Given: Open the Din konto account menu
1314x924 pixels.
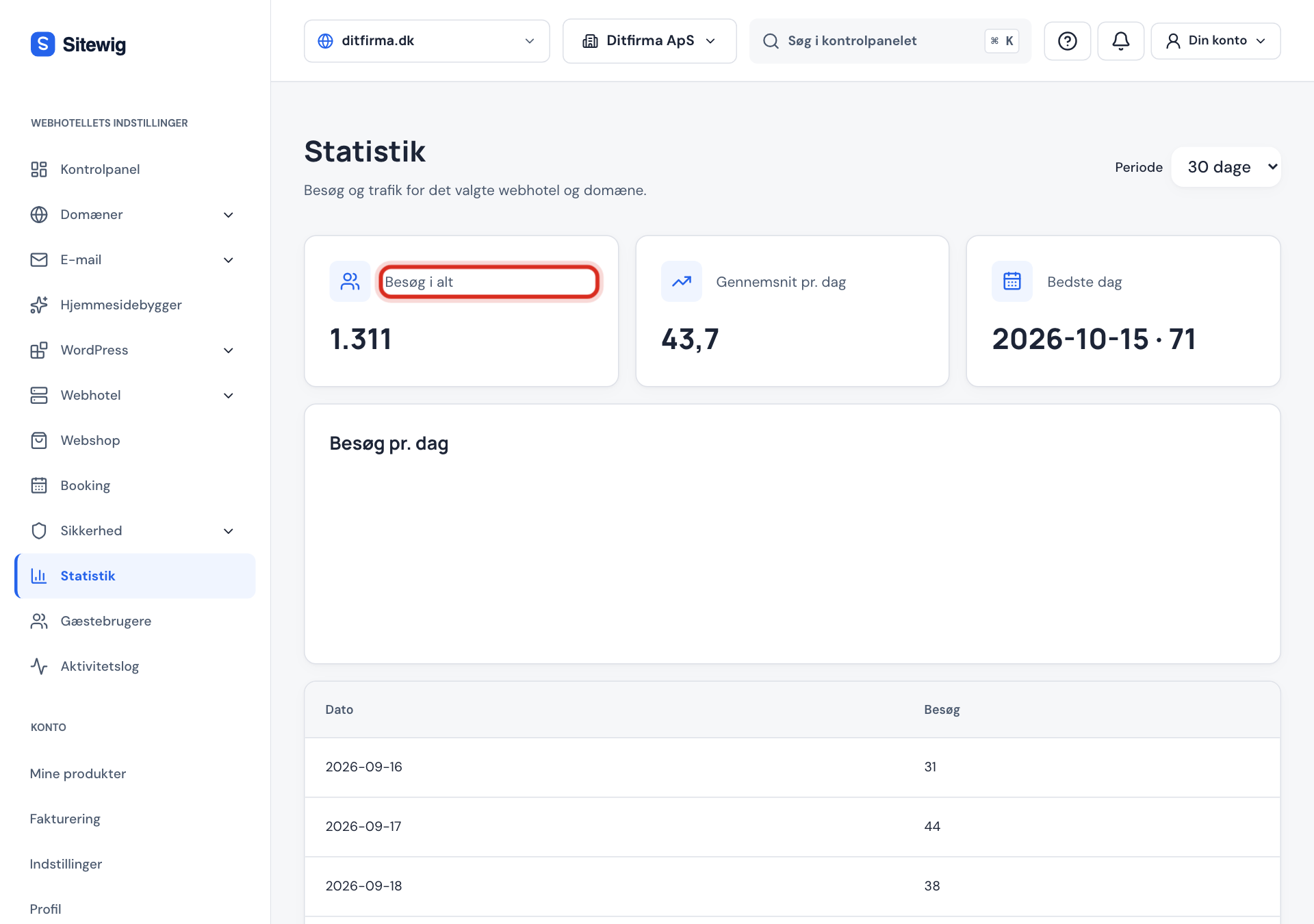Looking at the screenshot, I should pyautogui.click(x=1215, y=41).
